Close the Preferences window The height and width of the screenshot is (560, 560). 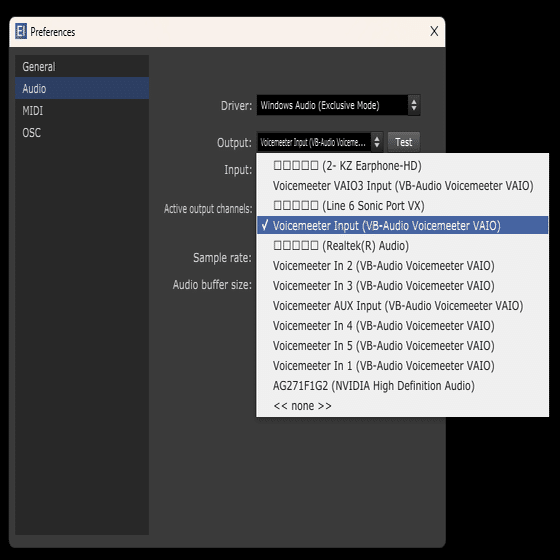[434, 31]
